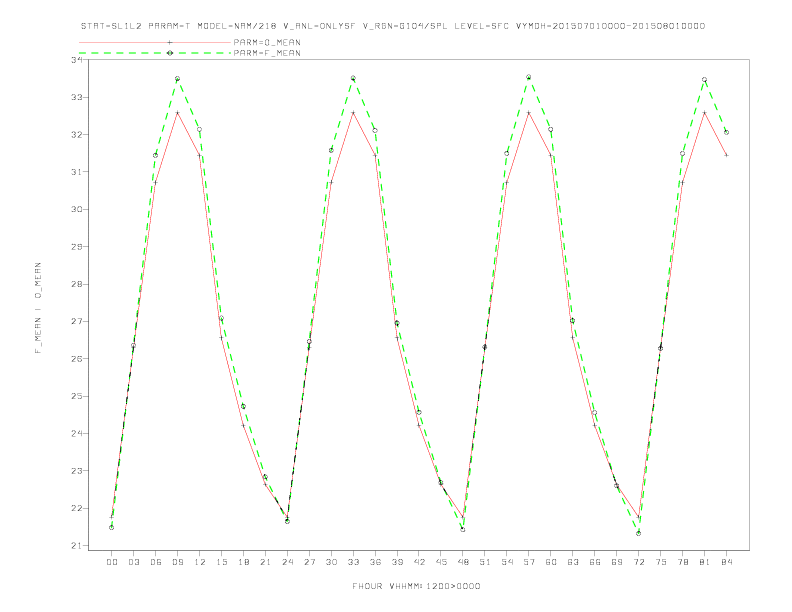Click x-axis tick label 45

(x=441, y=562)
